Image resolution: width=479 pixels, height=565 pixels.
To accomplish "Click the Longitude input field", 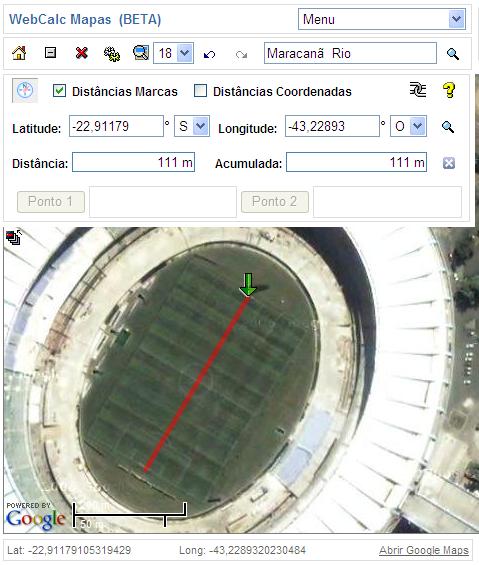I will point(332,126).
